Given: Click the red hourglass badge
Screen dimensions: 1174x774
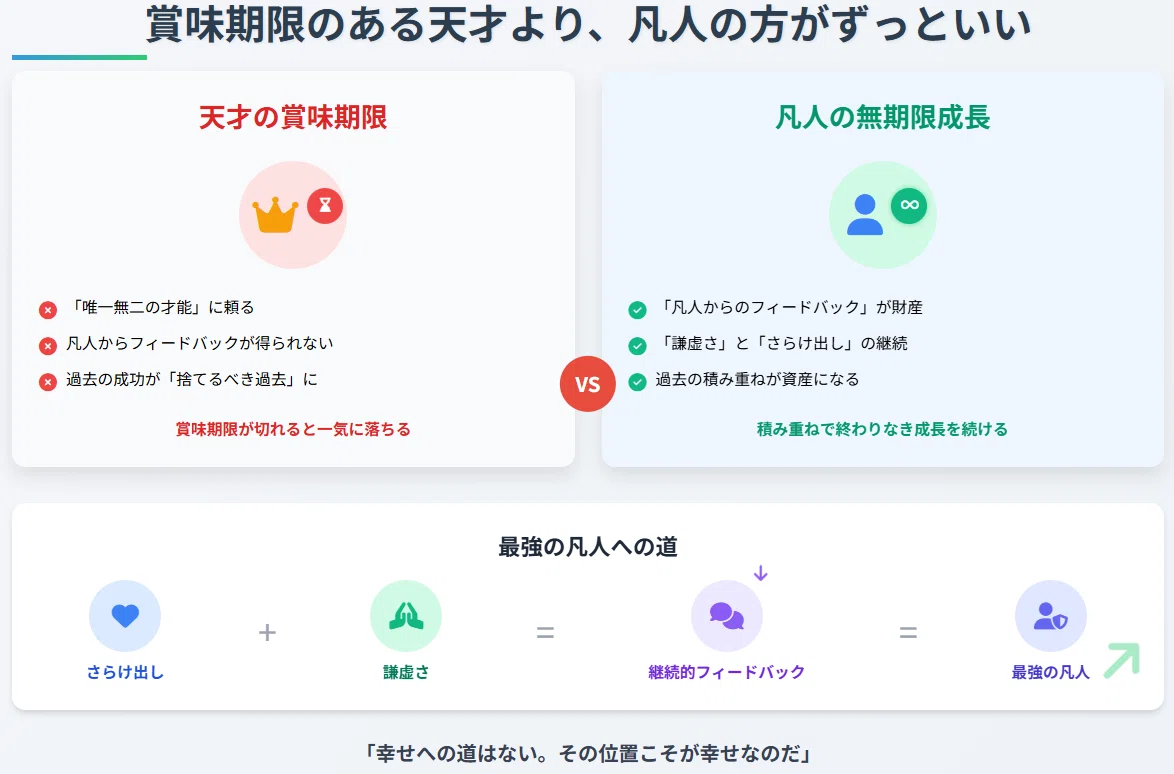Looking at the screenshot, I should click(x=325, y=206).
